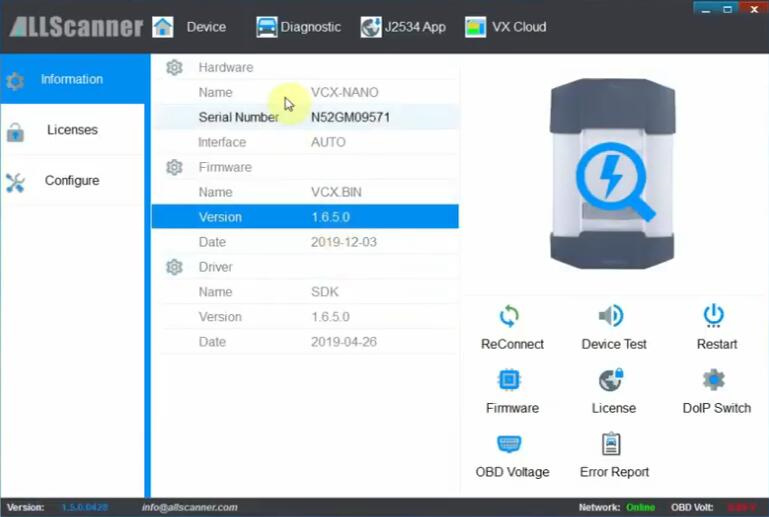
Task: Click the Driver section gear icon
Action: [x=174, y=267]
